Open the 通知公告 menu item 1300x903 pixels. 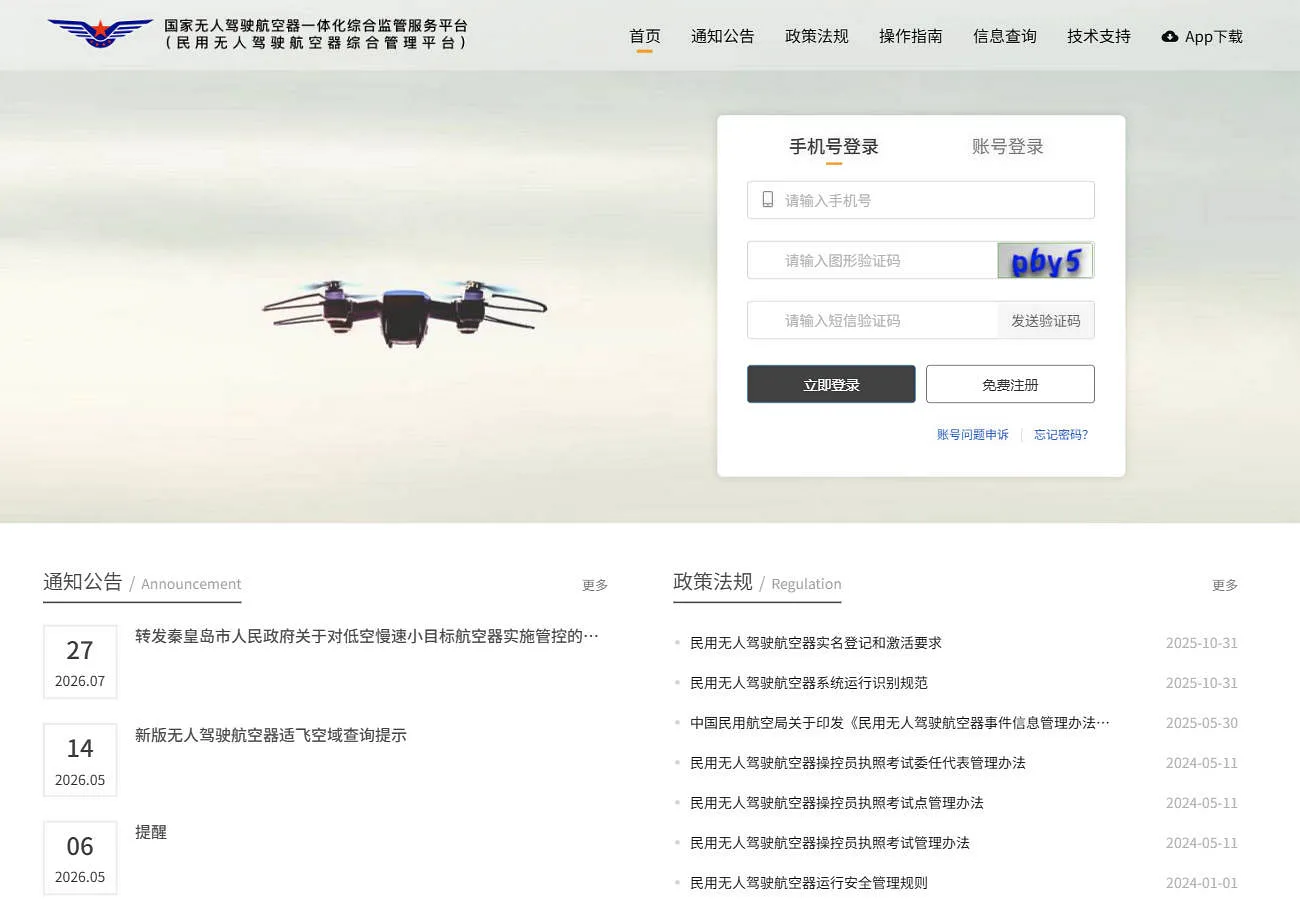tap(723, 36)
